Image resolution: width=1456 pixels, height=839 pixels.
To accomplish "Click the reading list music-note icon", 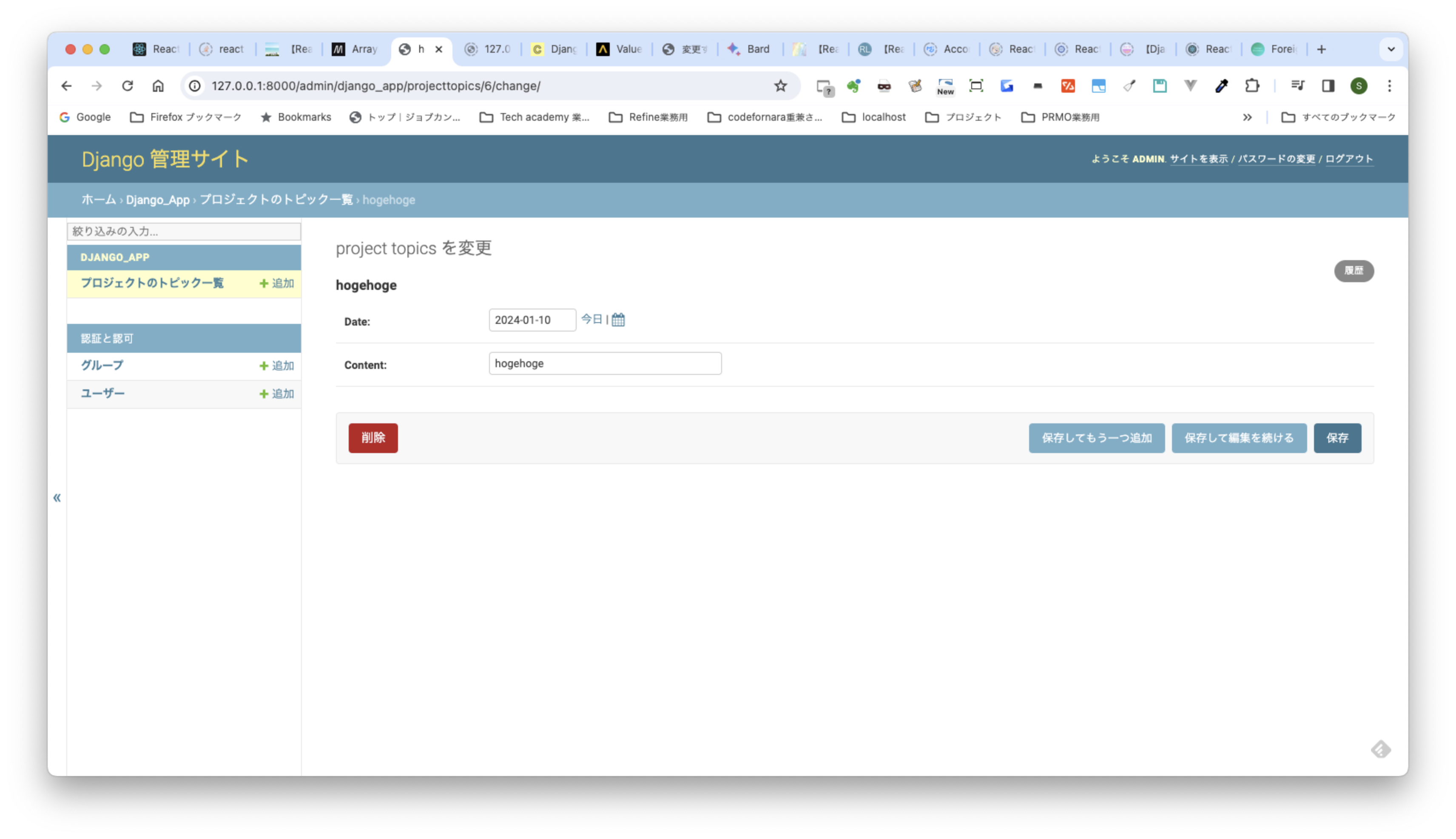I will click(1297, 86).
